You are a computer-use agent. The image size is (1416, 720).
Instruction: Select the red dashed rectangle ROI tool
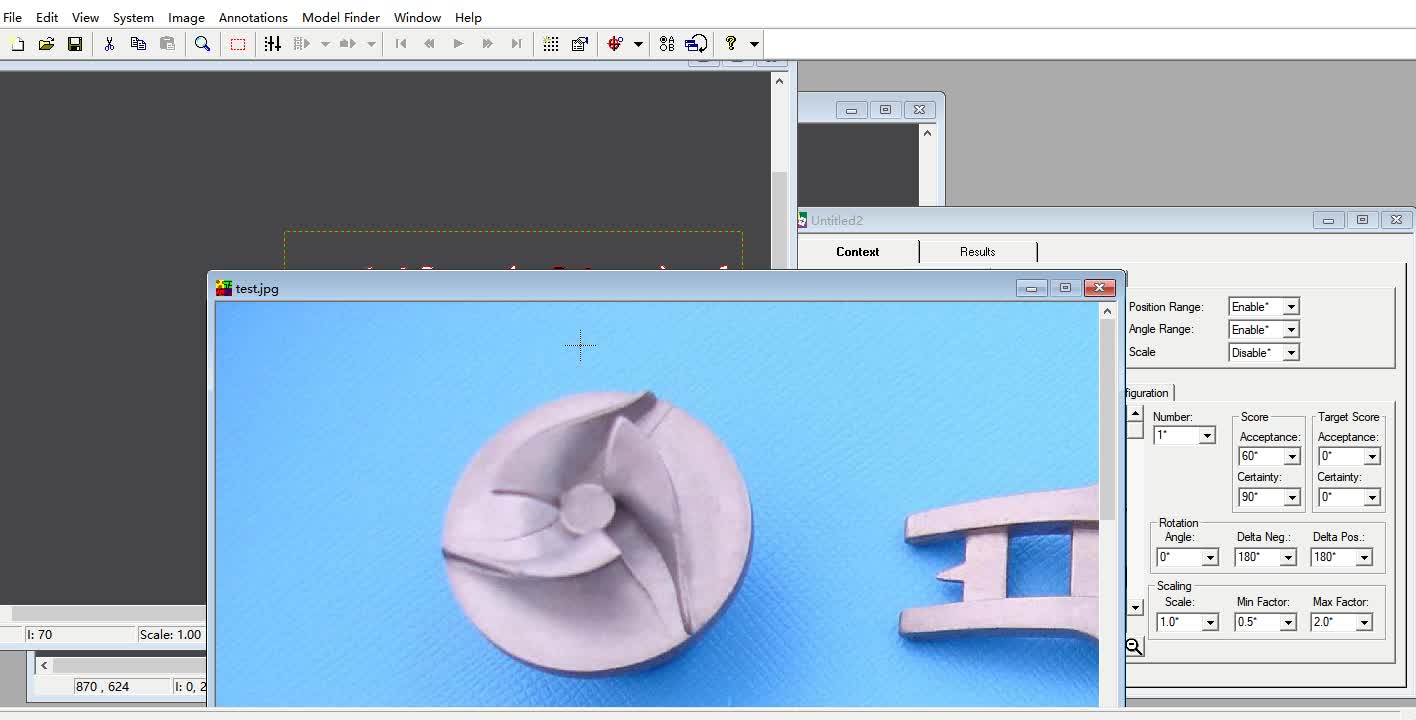[x=238, y=44]
